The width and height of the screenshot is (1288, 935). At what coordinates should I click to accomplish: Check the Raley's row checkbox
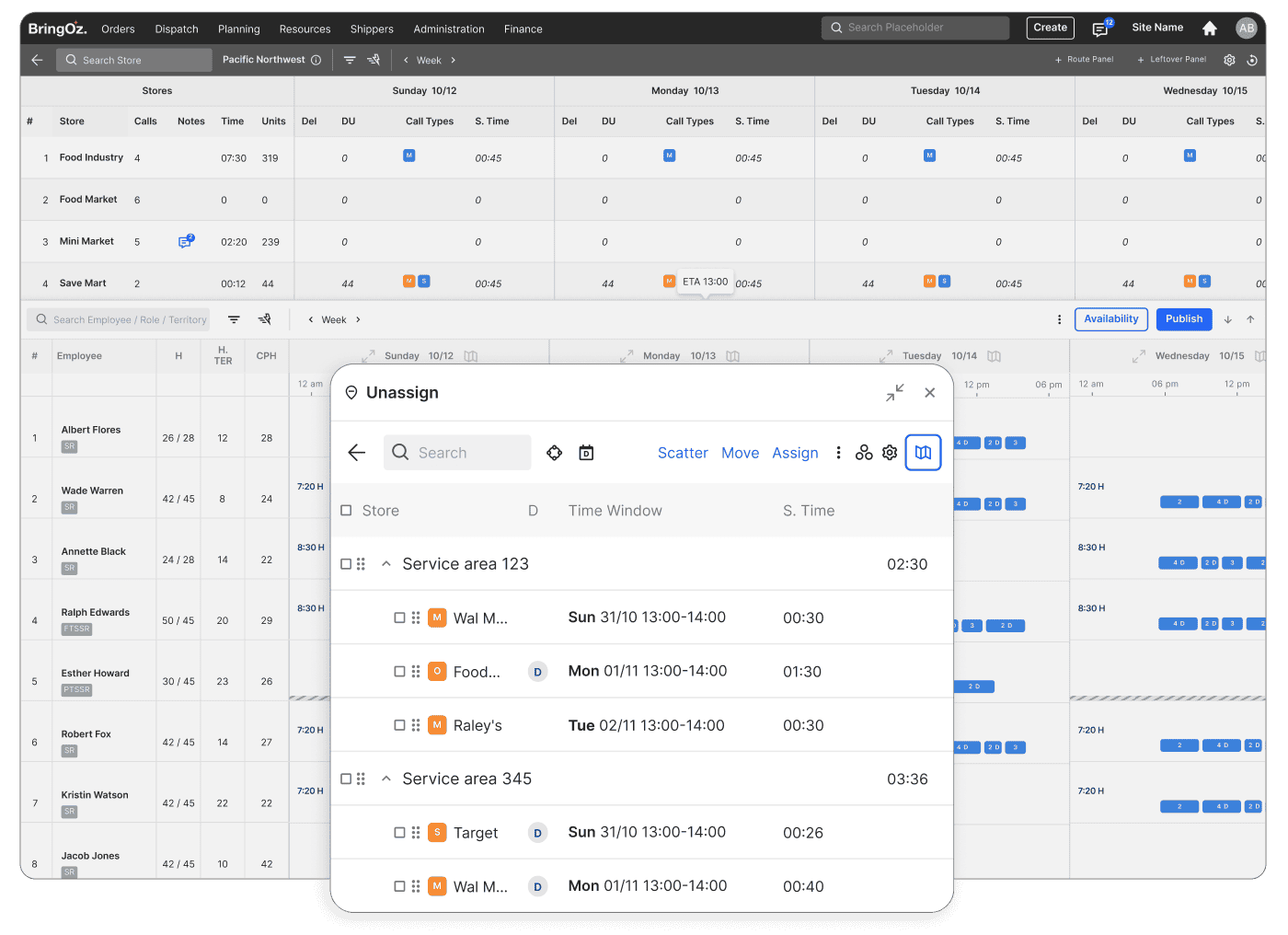[399, 725]
